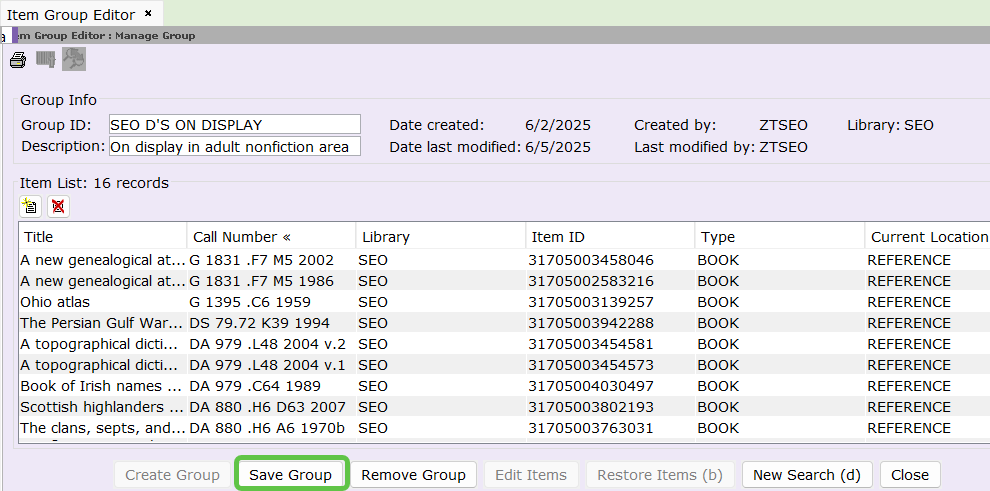
Task: Click the Create Group button
Action: [x=172, y=475]
